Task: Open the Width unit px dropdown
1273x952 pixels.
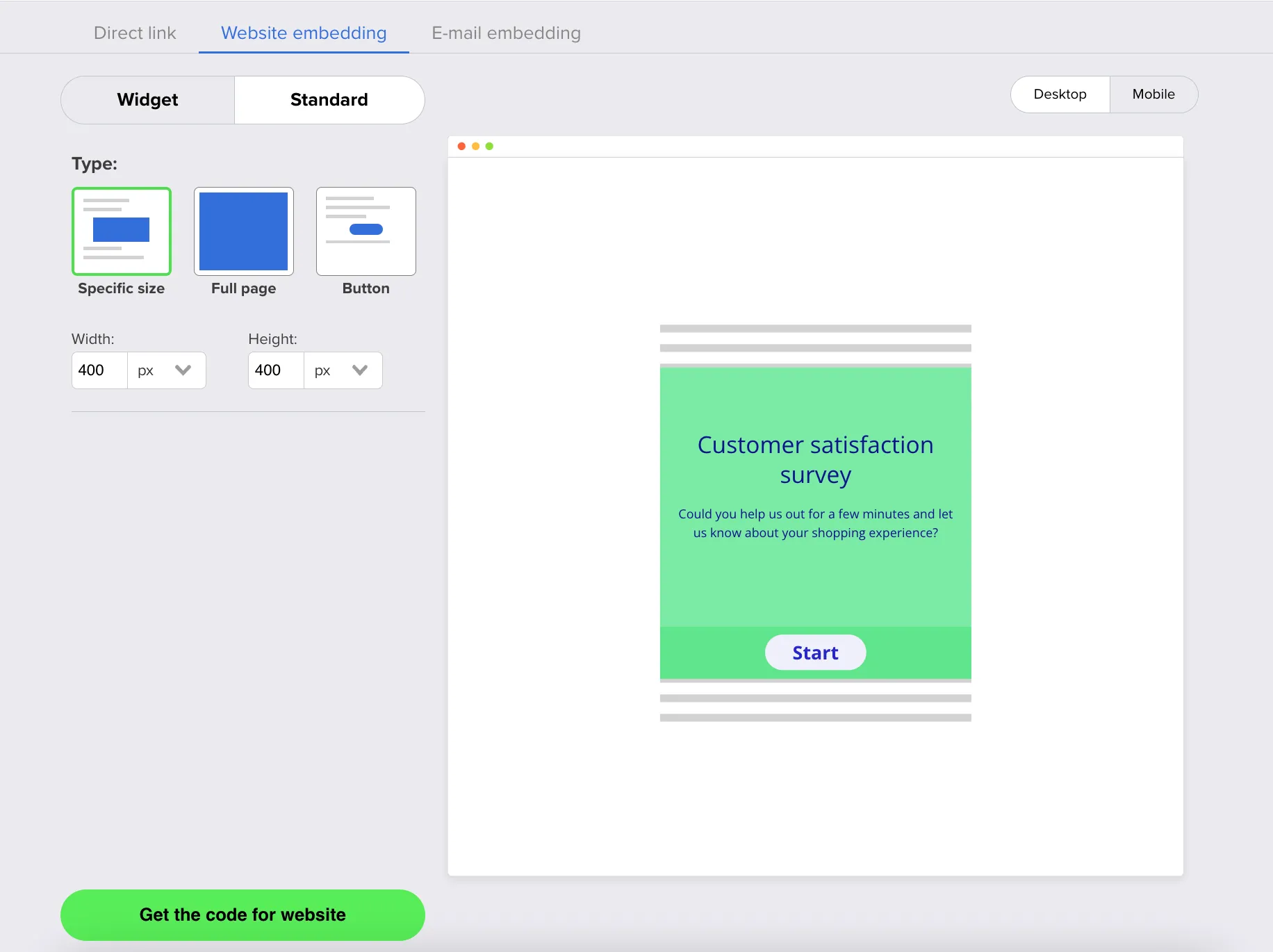Action: [167, 370]
